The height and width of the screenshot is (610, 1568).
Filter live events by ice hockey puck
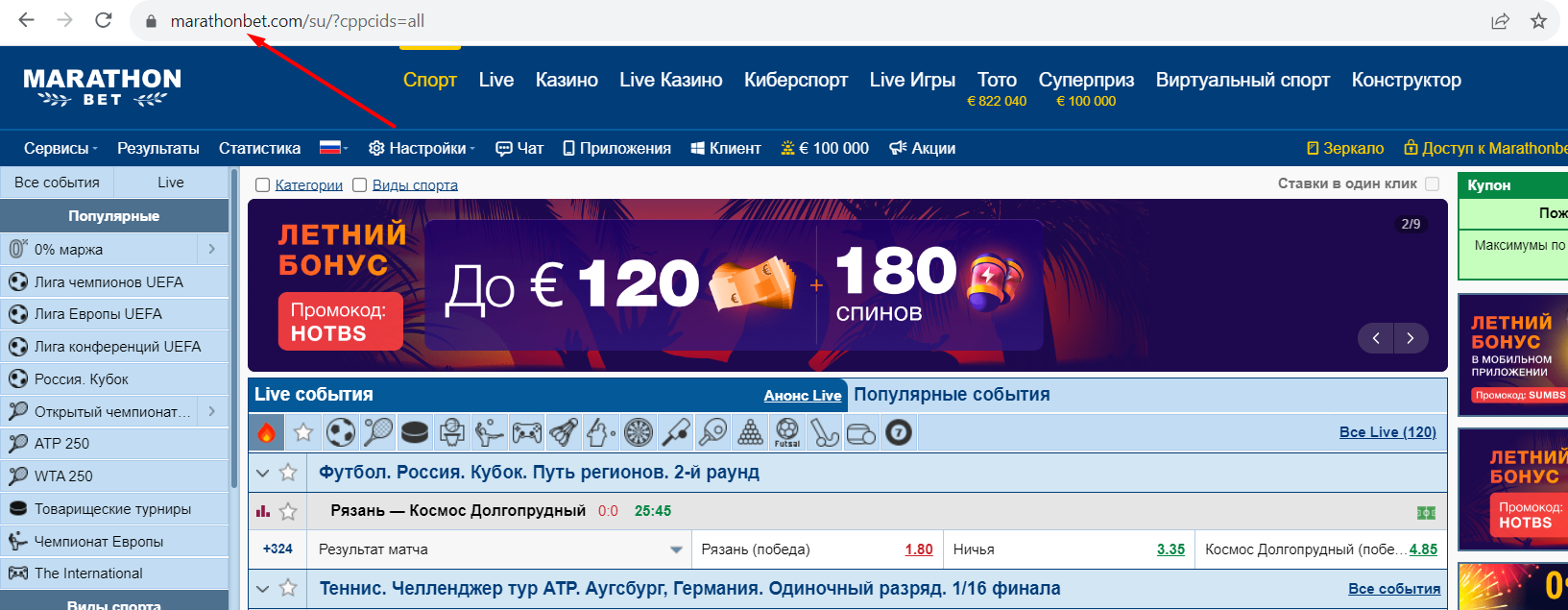tap(415, 432)
